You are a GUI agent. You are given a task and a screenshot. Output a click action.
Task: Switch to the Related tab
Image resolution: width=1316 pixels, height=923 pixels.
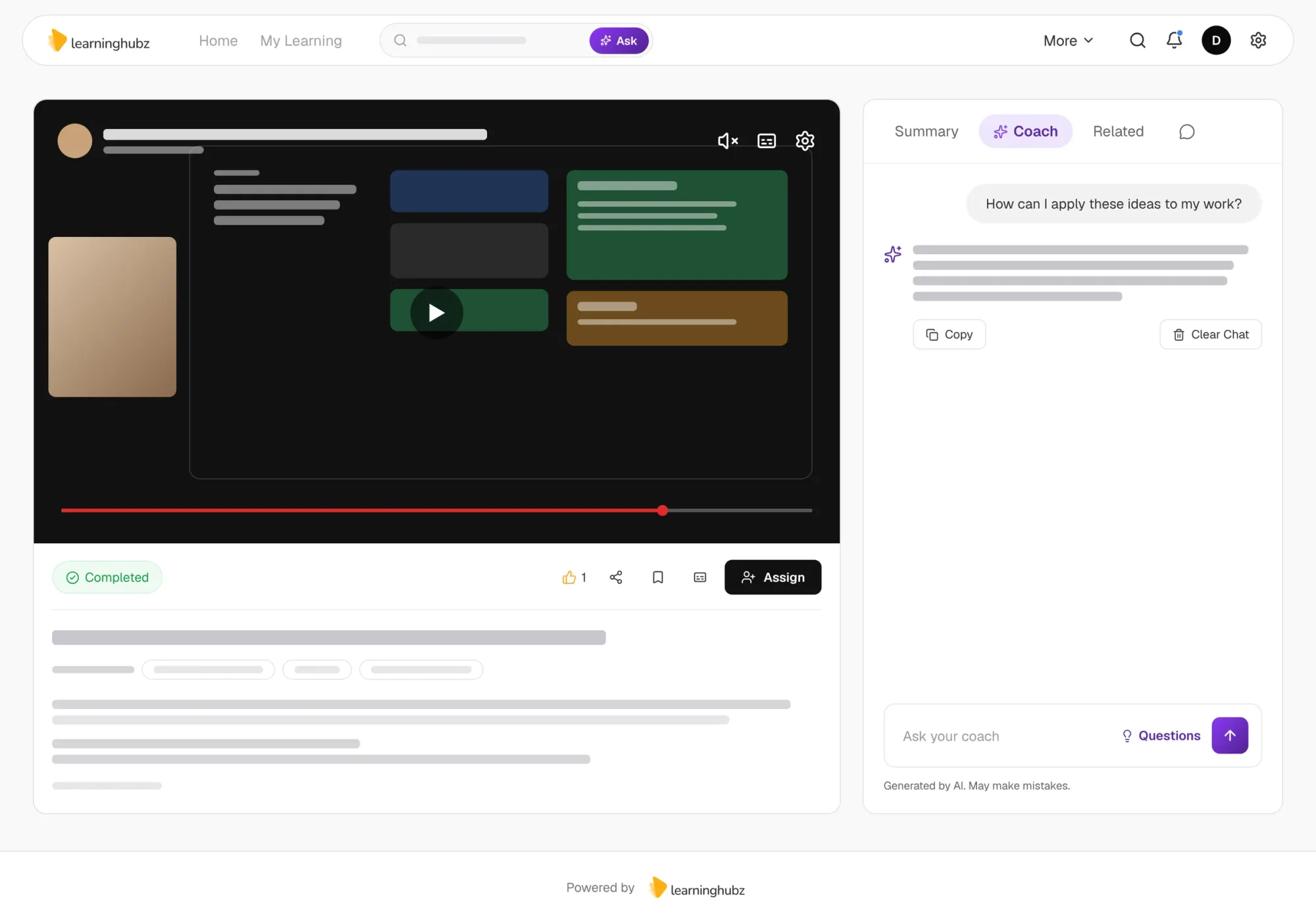coord(1118,132)
